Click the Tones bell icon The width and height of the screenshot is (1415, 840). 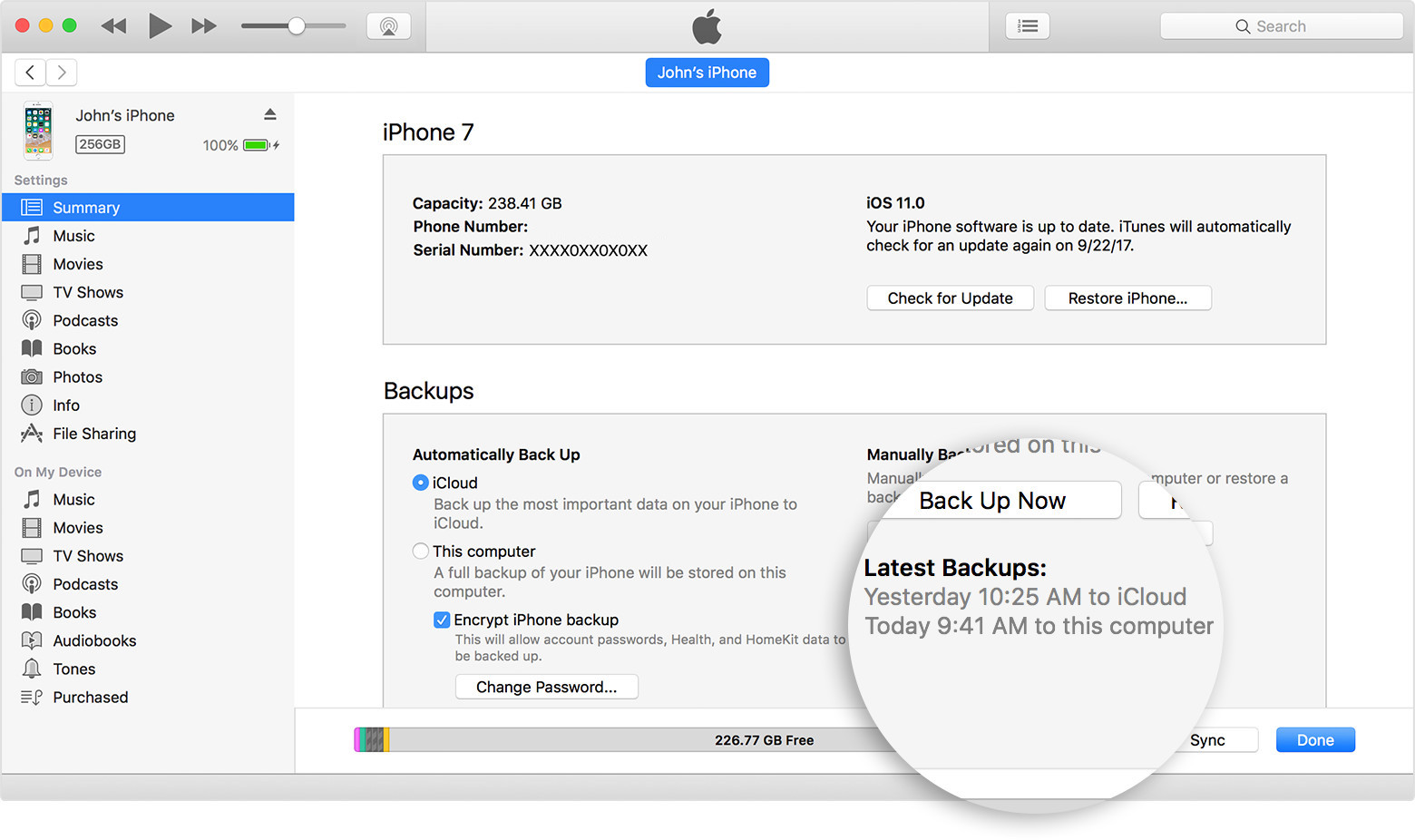point(32,669)
